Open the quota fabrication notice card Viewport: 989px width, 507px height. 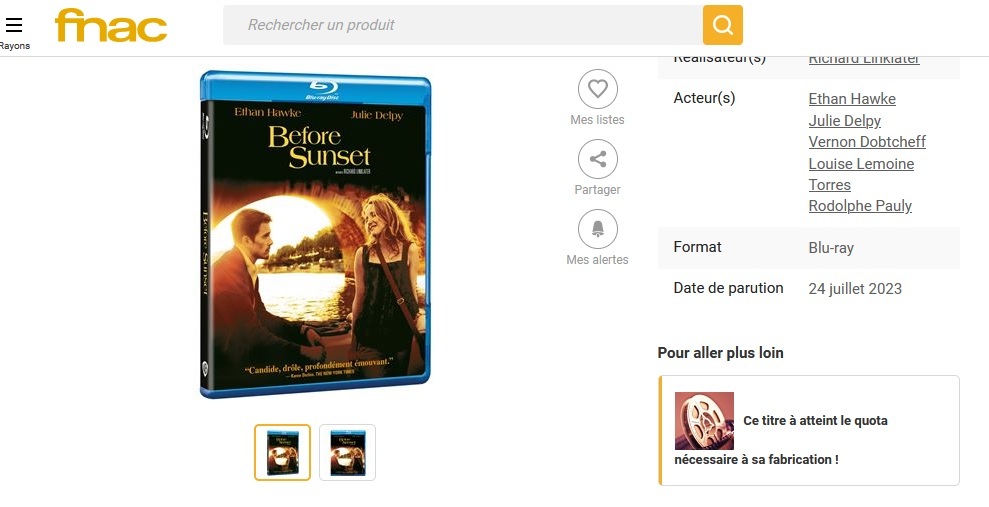tap(809, 431)
